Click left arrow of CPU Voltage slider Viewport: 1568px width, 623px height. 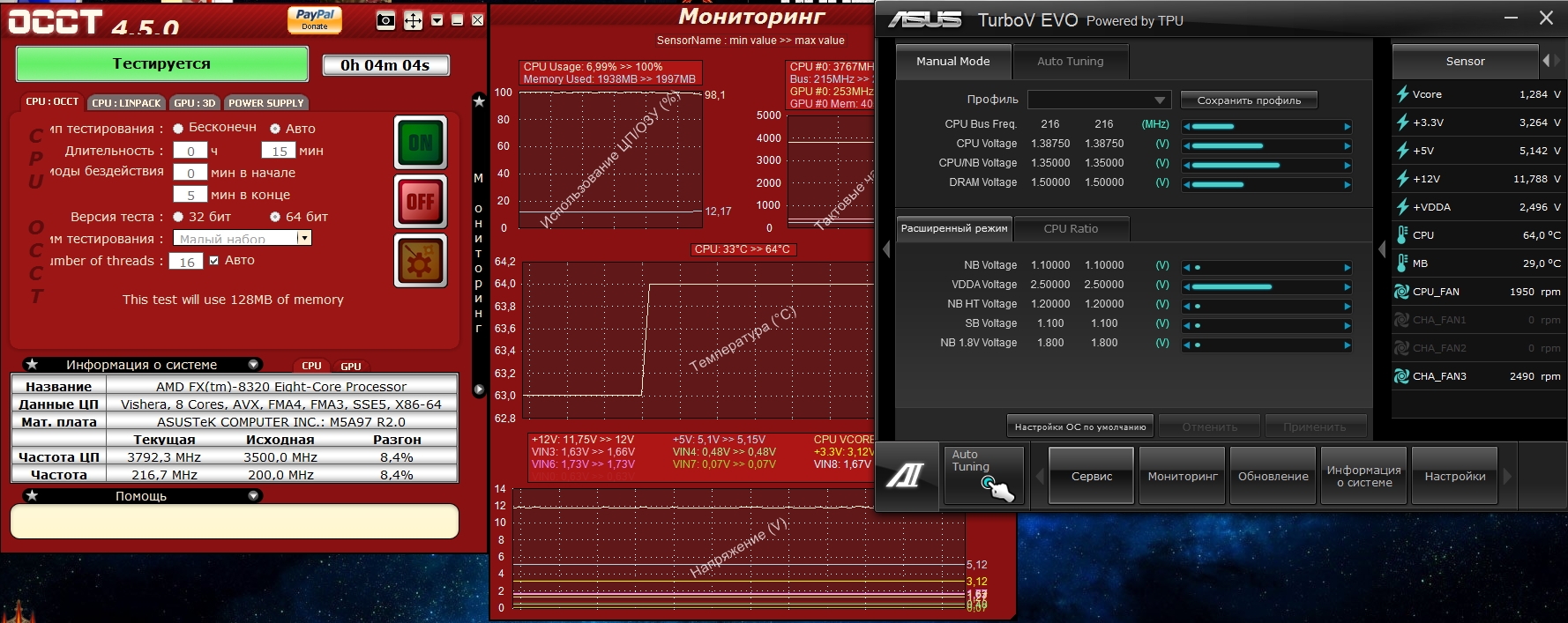tap(1187, 146)
